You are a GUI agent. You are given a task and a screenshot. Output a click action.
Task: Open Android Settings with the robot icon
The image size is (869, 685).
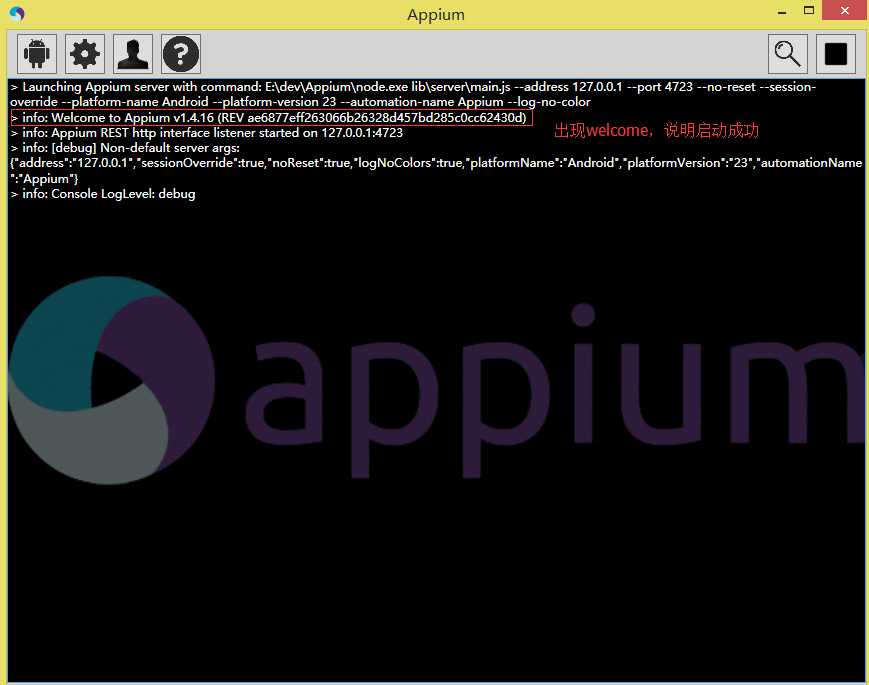37,54
